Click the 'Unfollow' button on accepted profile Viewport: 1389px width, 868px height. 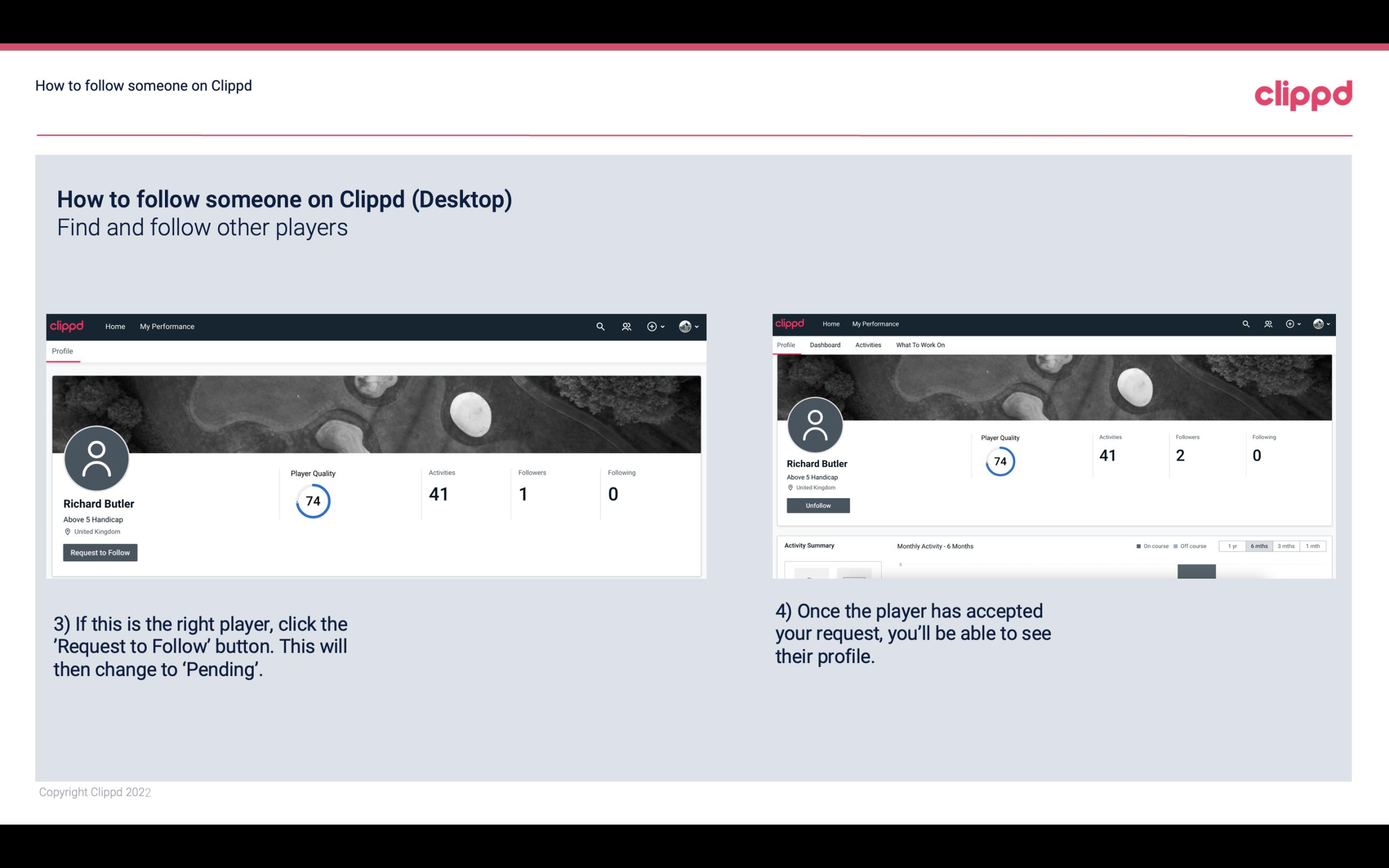818,505
